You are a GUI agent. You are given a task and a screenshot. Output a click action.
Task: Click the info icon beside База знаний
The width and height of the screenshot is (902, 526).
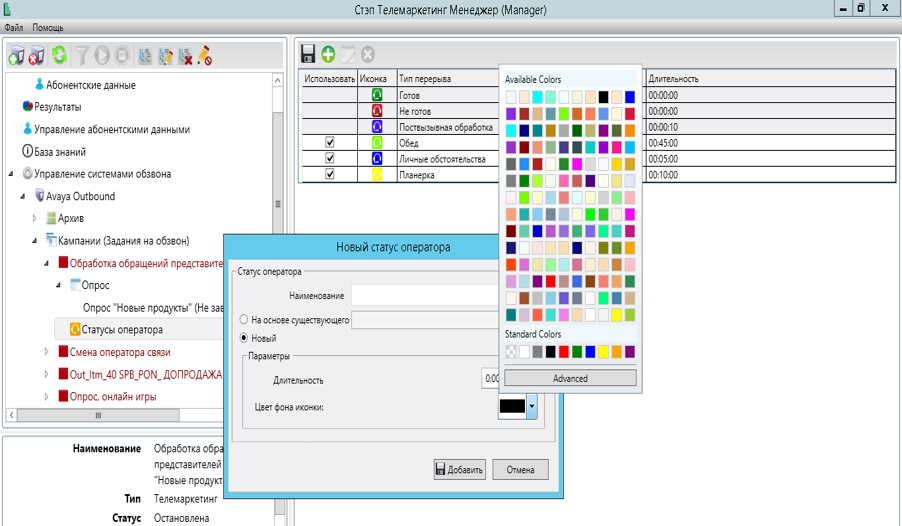(27, 151)
